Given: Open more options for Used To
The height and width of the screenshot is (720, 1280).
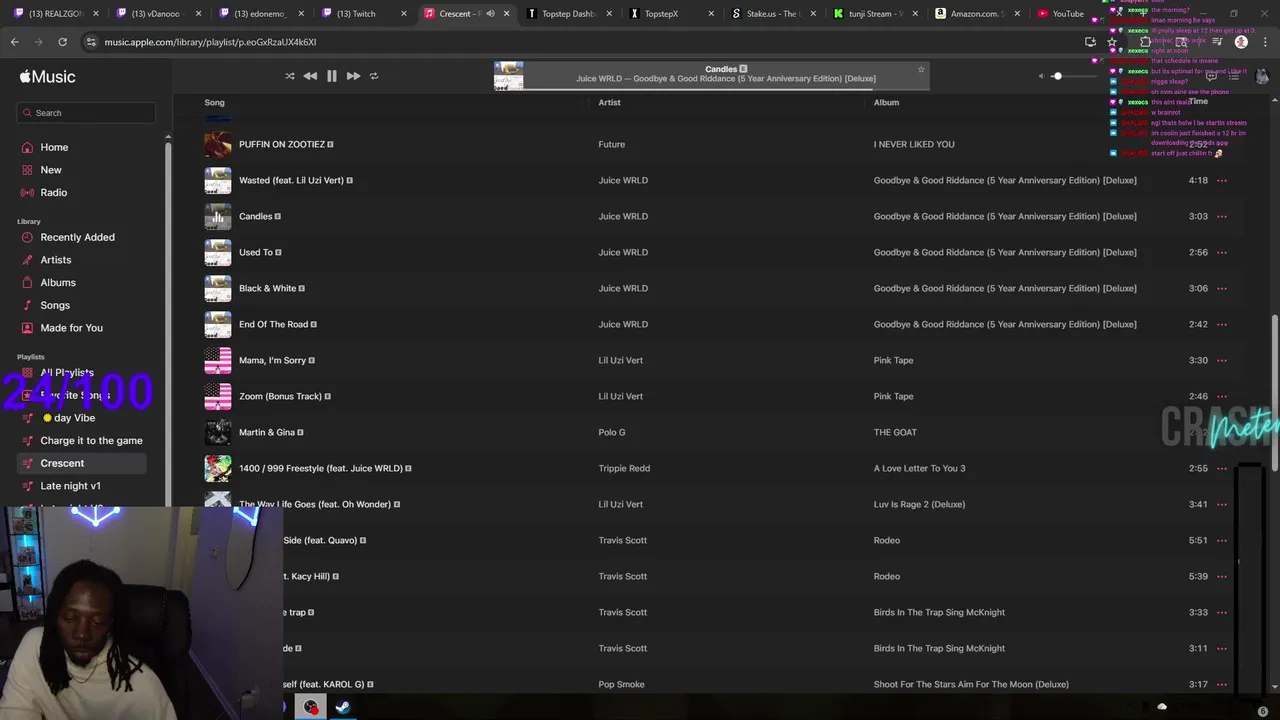Looking at the screenshot, I should tap(1222, 253).
